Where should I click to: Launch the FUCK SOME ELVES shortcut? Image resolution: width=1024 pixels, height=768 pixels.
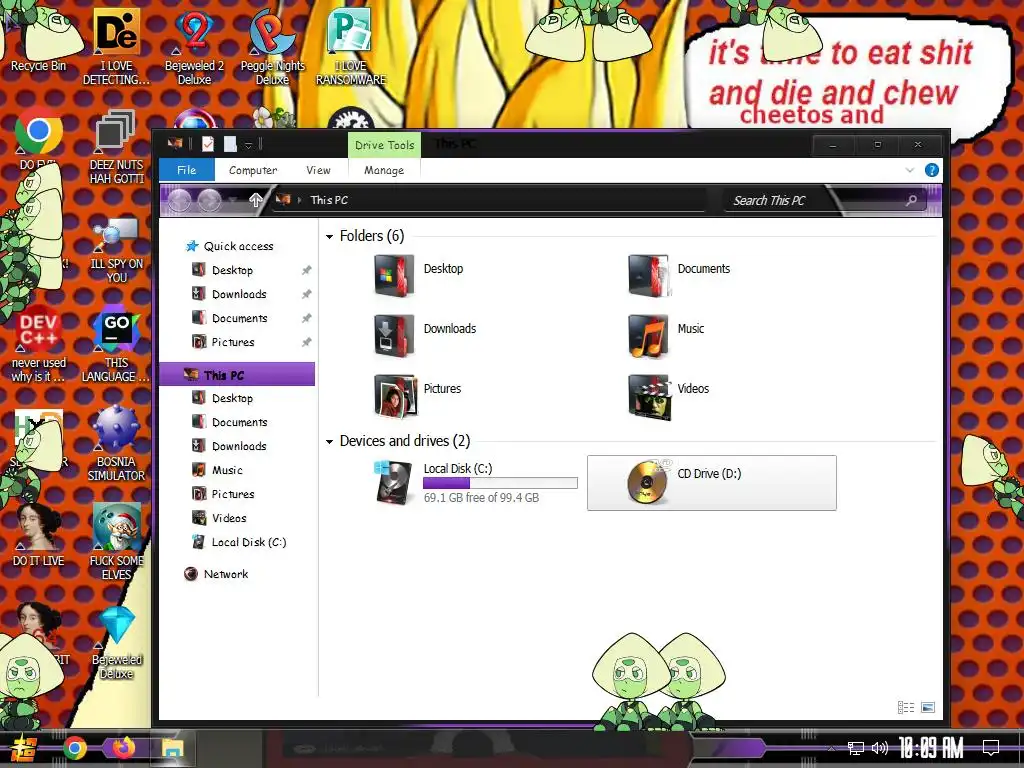pos(116,542)
